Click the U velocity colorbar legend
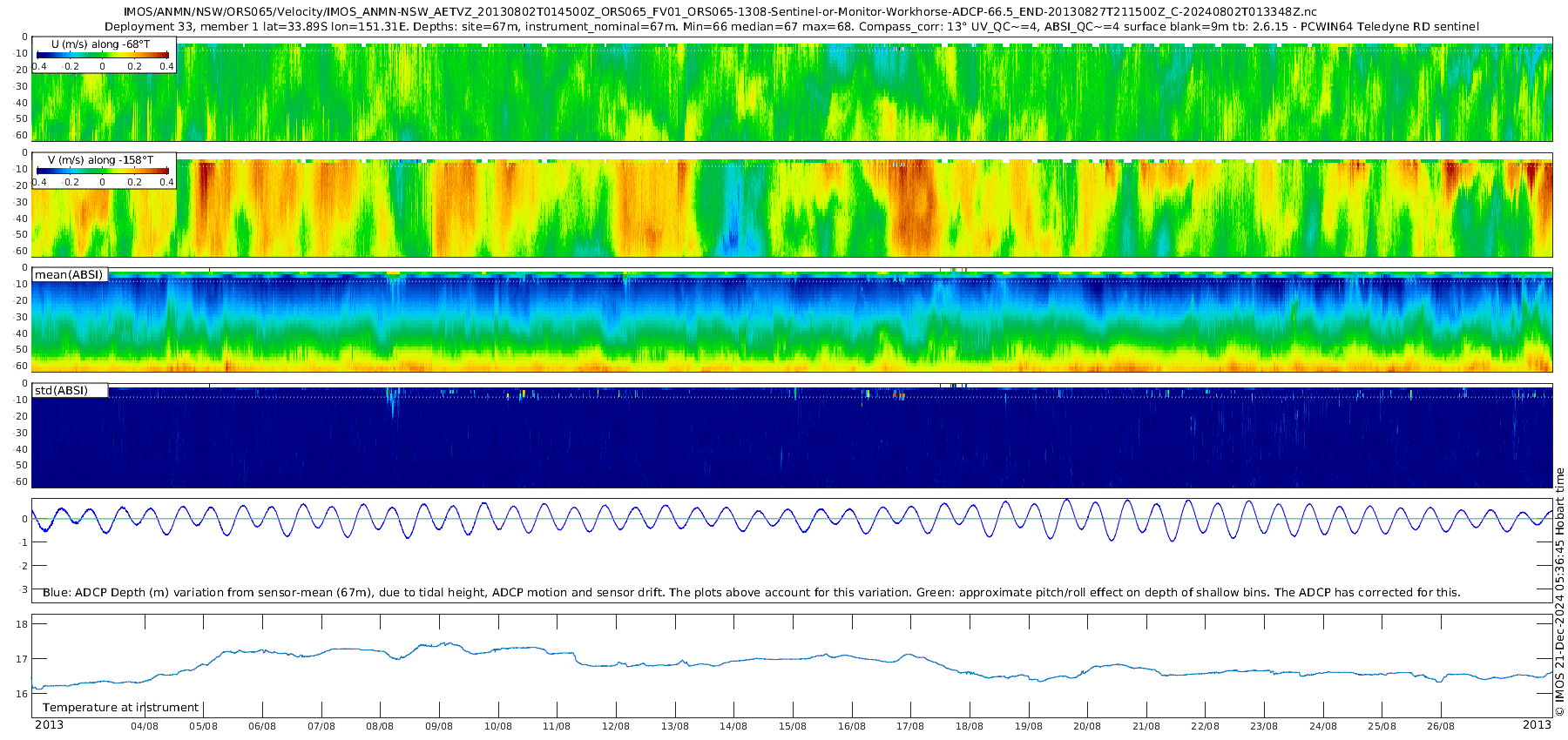The height and width of the screenshot is (740, 1568). [x=104, y=55]
